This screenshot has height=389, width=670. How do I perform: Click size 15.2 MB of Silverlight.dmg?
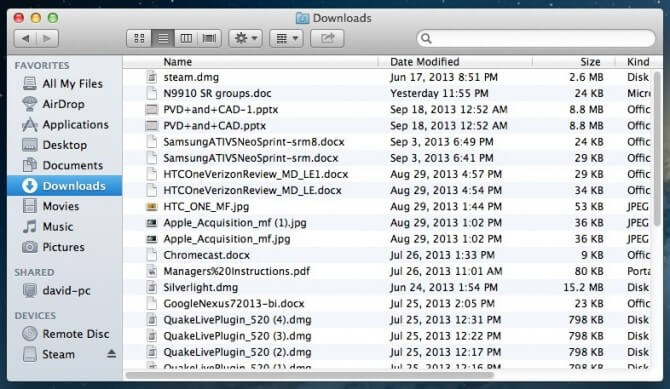tap(583, 287)
